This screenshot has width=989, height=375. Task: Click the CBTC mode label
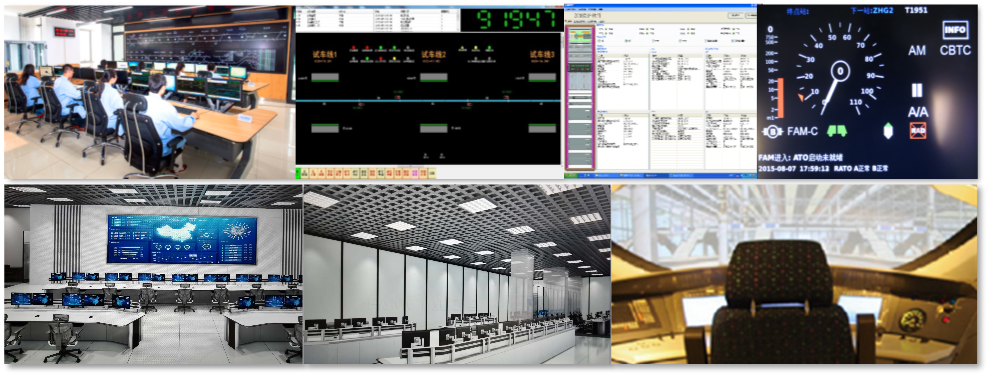coord(955,50)
